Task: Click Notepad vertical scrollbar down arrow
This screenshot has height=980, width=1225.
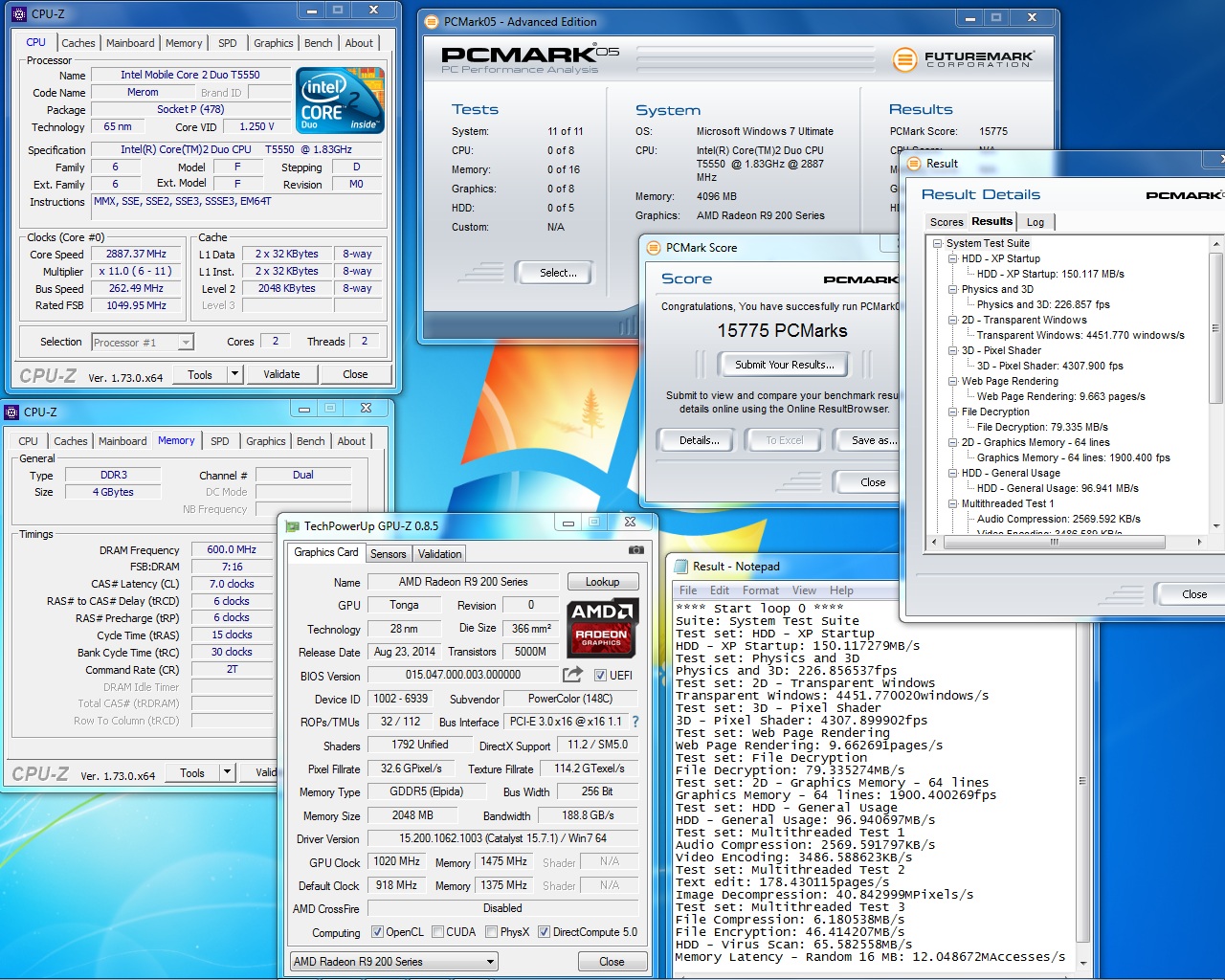Action: click(x=1082, y=963)
